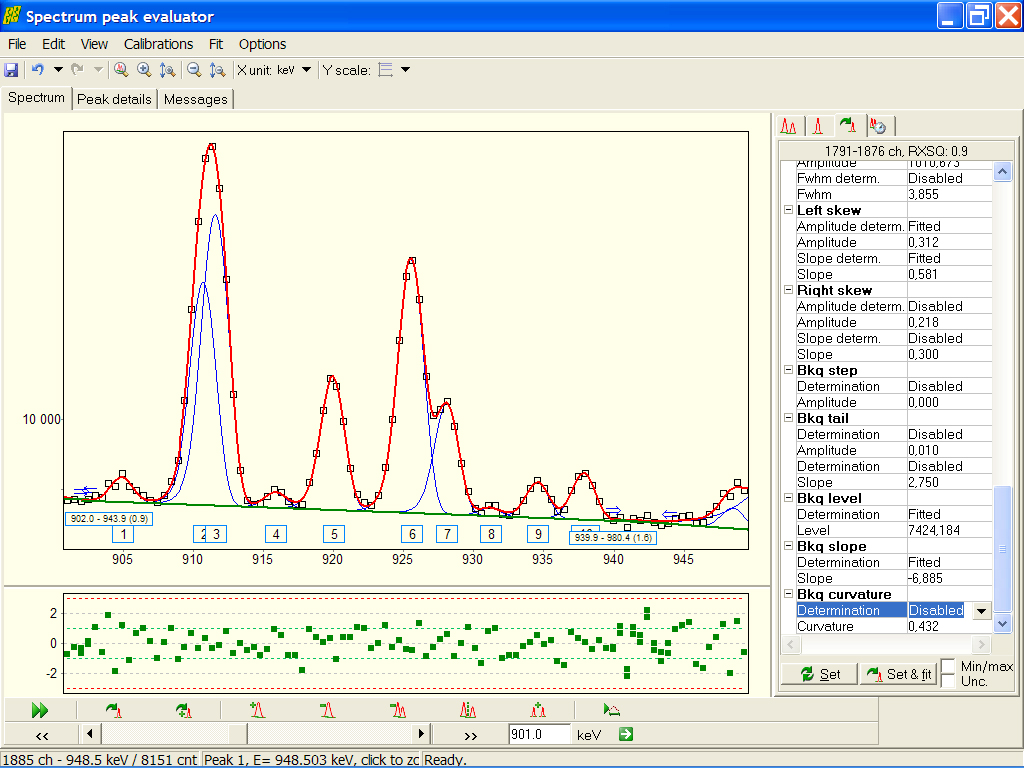Collapse the Left skew group

pyautogui.click(x=788, y=210)
